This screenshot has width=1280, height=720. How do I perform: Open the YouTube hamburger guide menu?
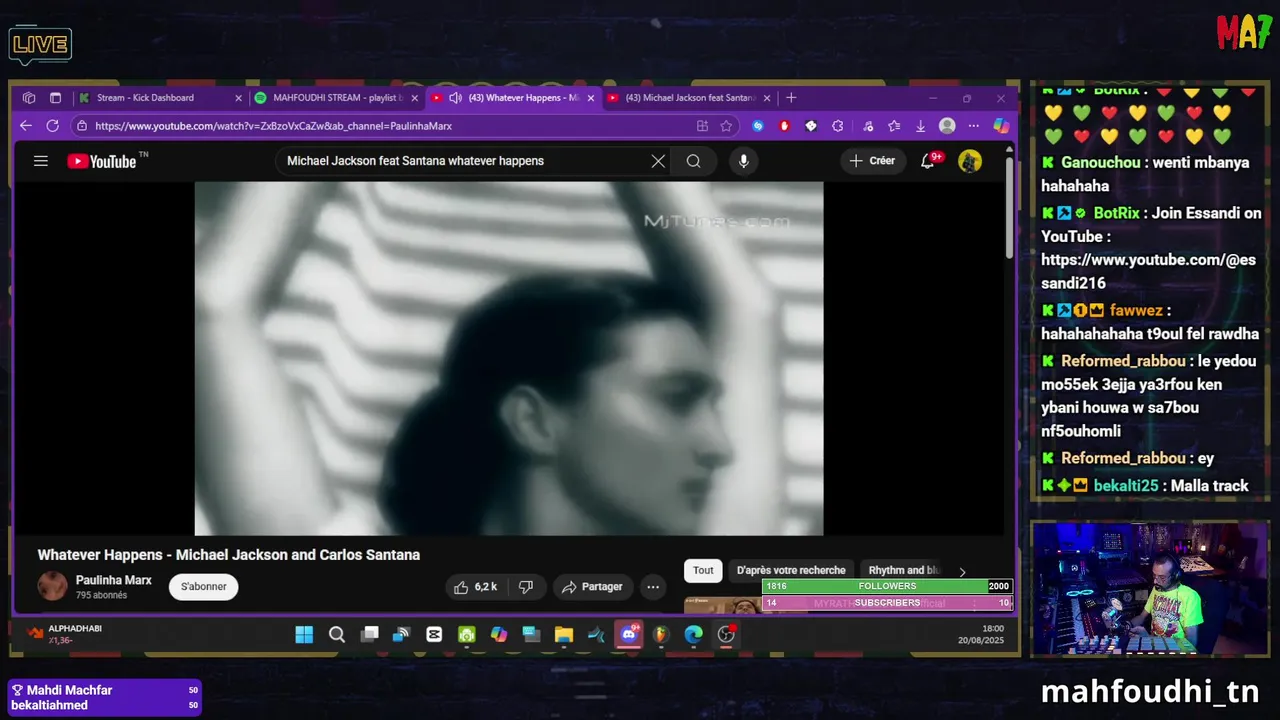tap(40, 161)
